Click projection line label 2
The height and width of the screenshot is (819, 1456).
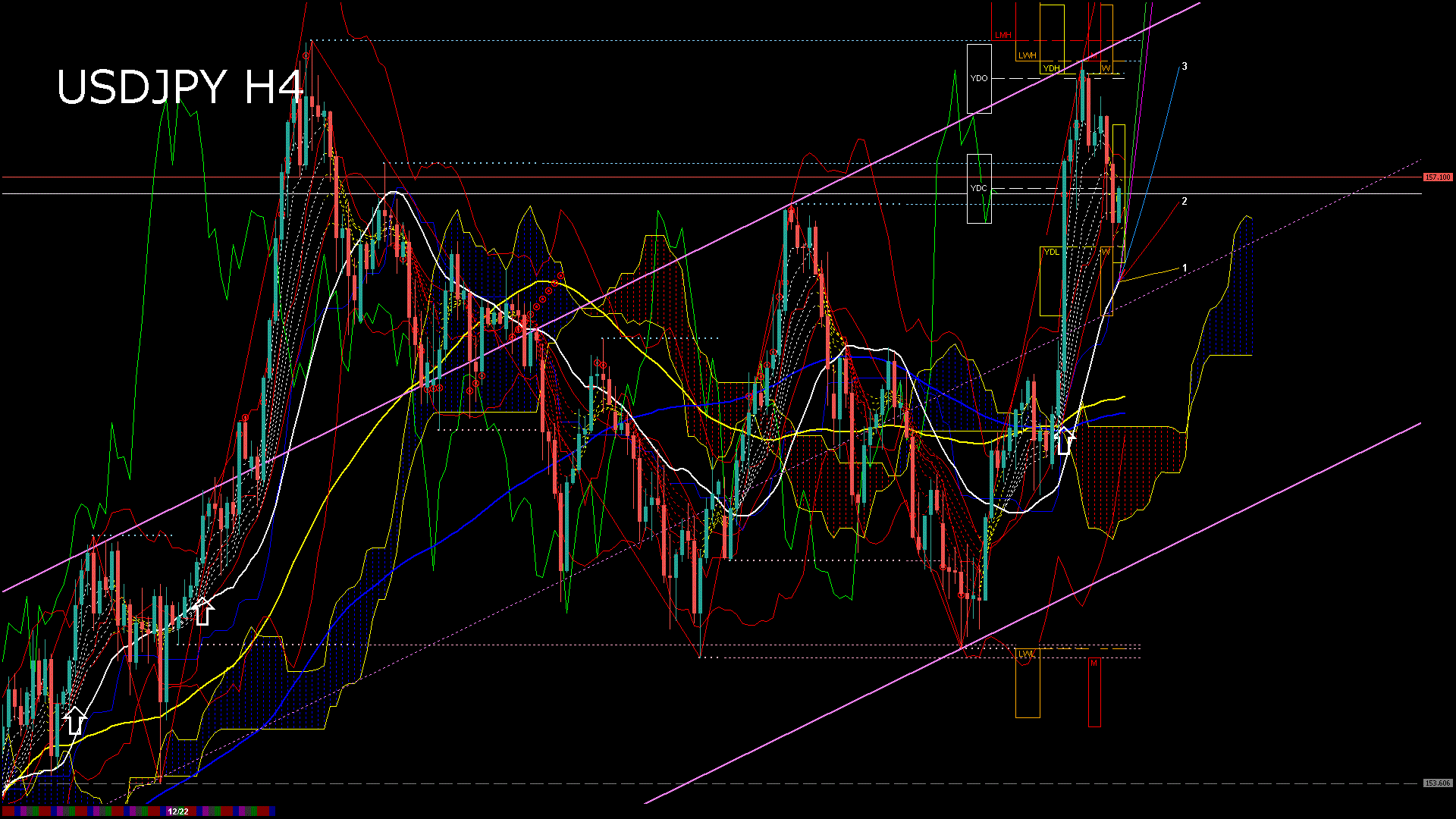point(1185,202)
